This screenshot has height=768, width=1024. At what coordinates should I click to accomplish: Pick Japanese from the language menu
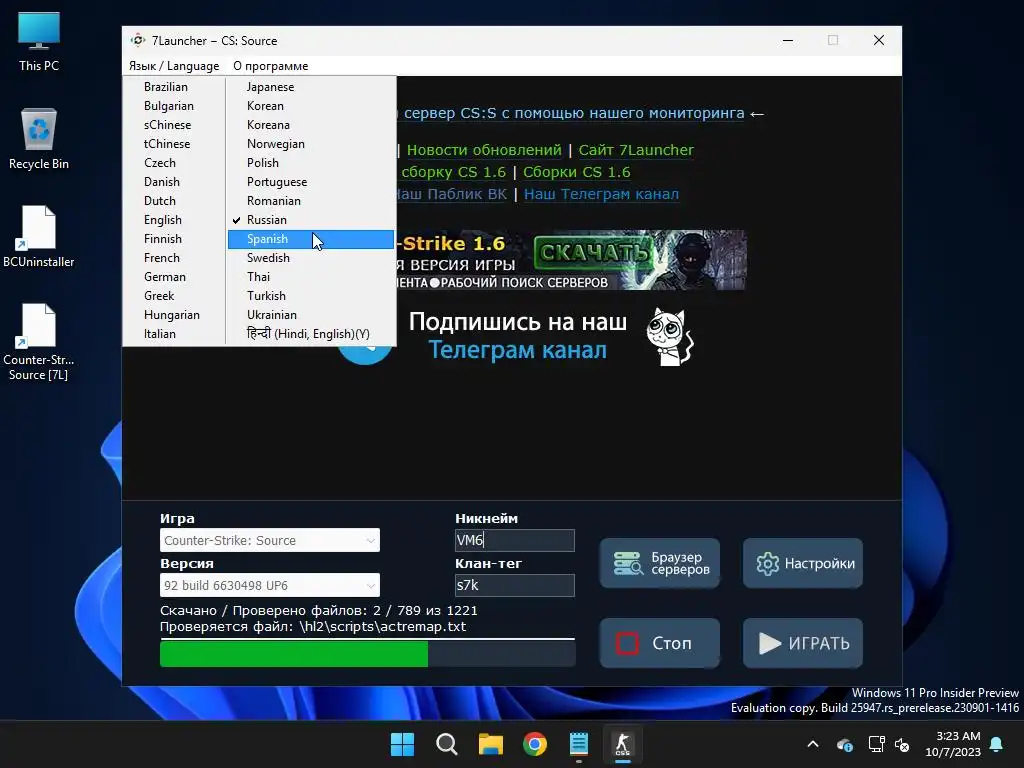pyautogui.click(x=311, y=87)
